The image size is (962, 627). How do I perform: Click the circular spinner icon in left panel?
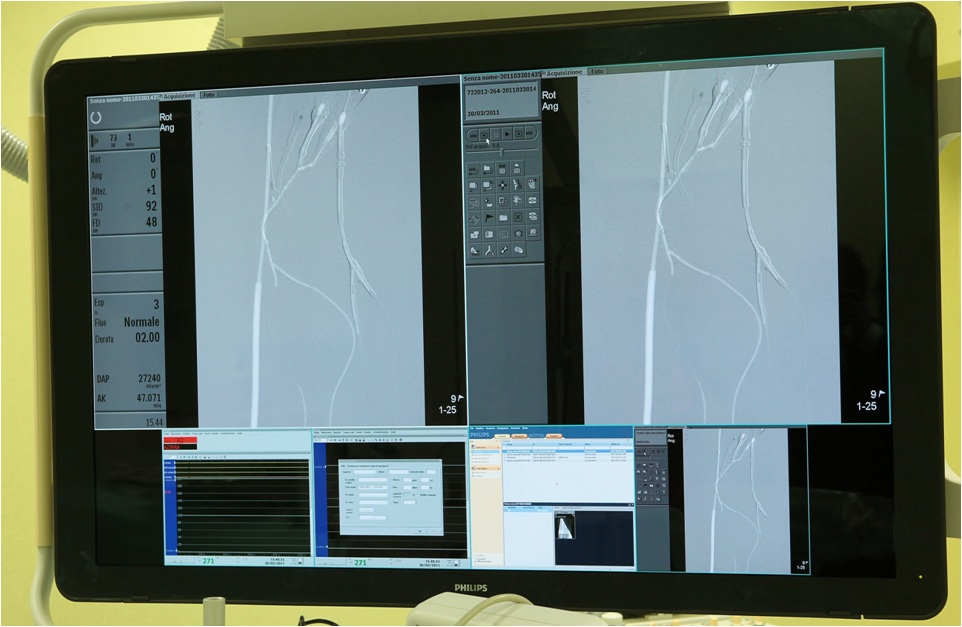click(x=96, y=118)
